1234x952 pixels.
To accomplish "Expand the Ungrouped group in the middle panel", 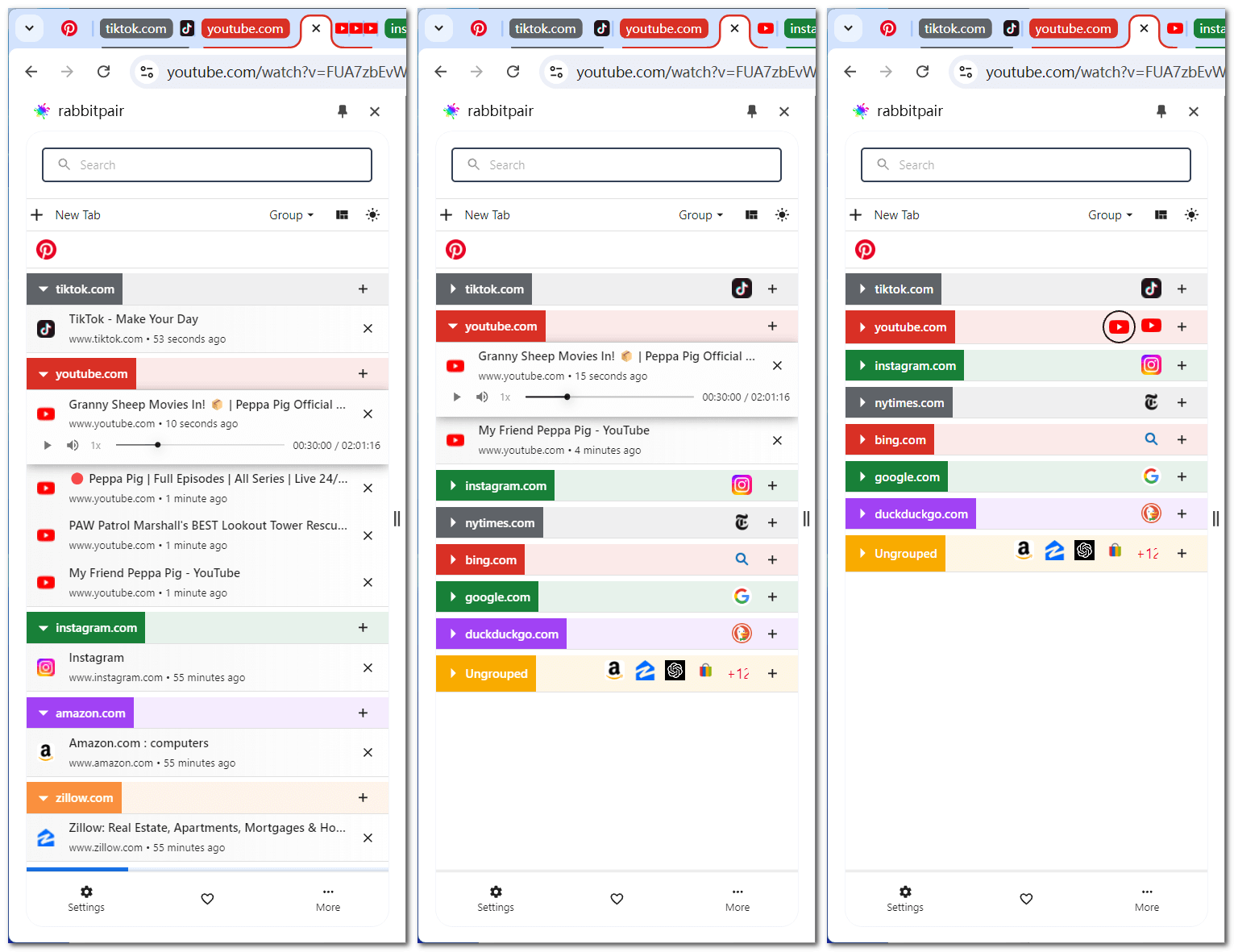I will tap(453, 674).
